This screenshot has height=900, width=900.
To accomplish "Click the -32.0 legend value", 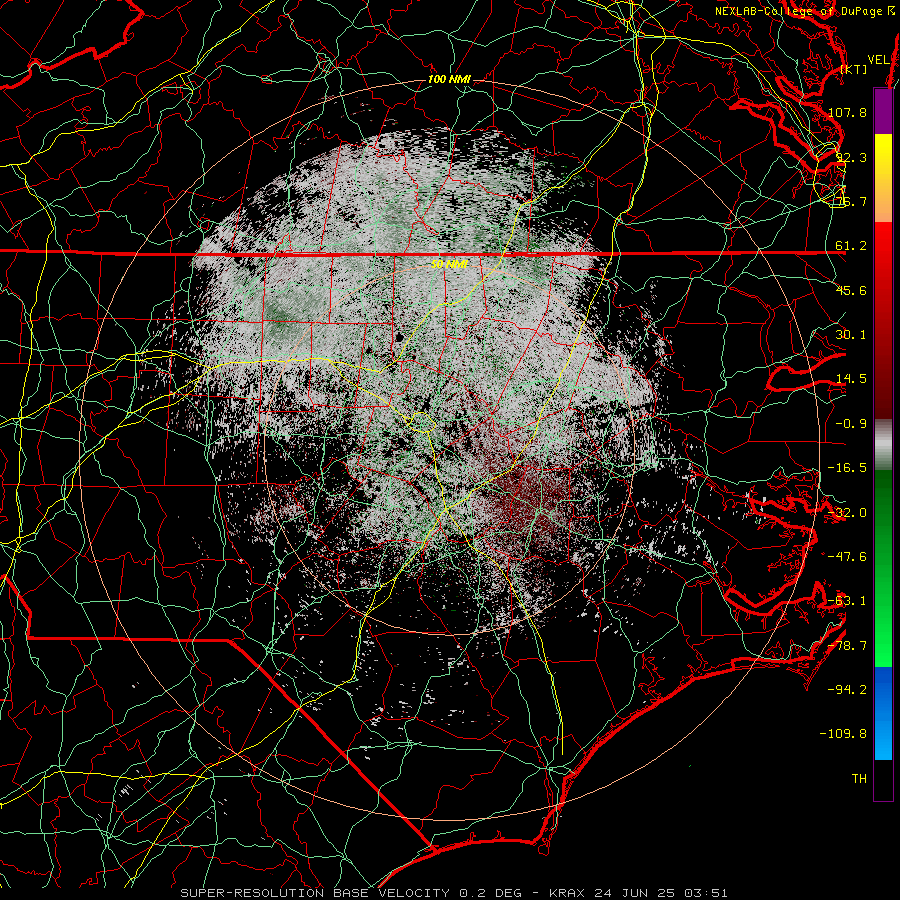I will [847, 513].
